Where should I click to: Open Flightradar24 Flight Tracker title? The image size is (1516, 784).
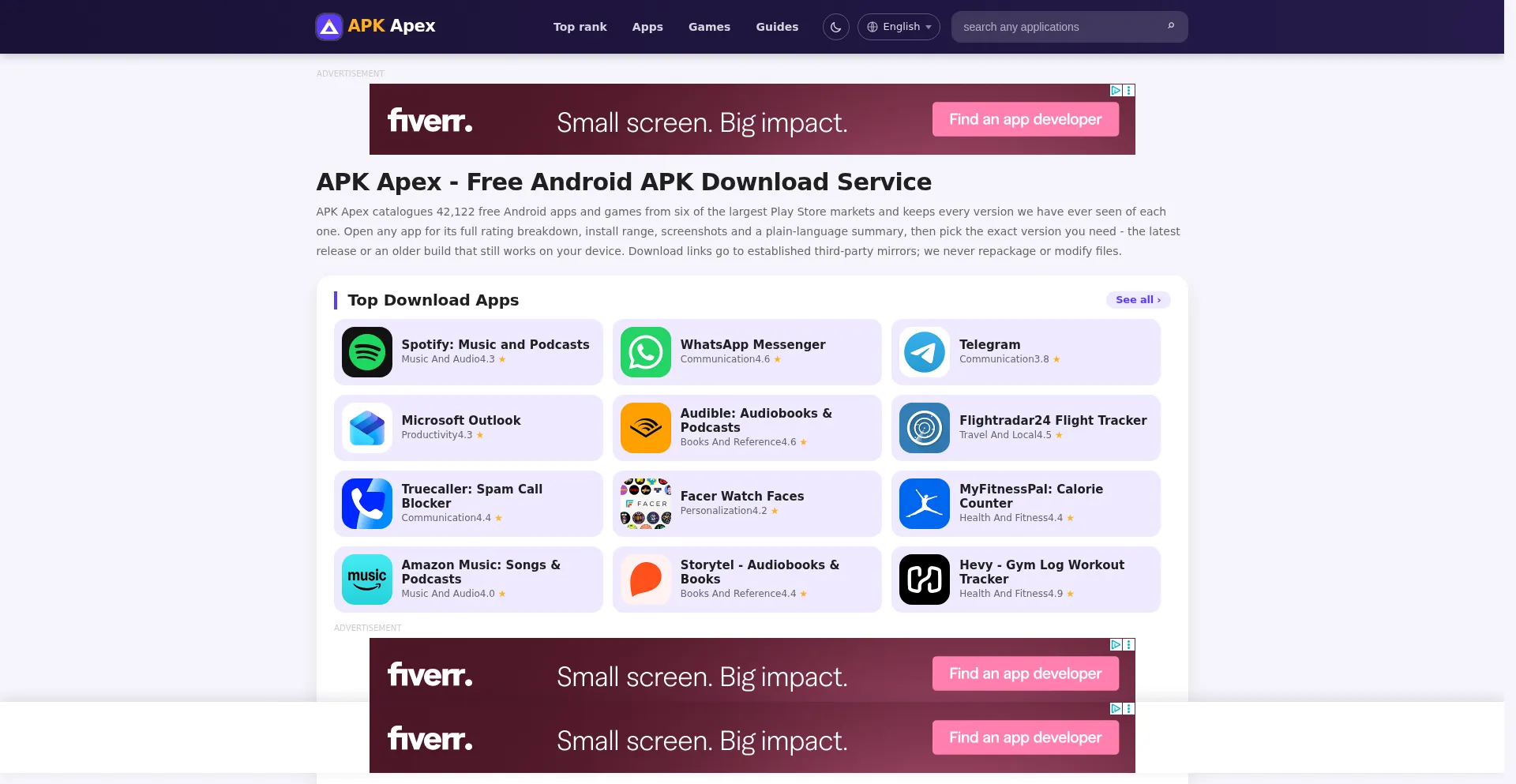click(1053, 420)
